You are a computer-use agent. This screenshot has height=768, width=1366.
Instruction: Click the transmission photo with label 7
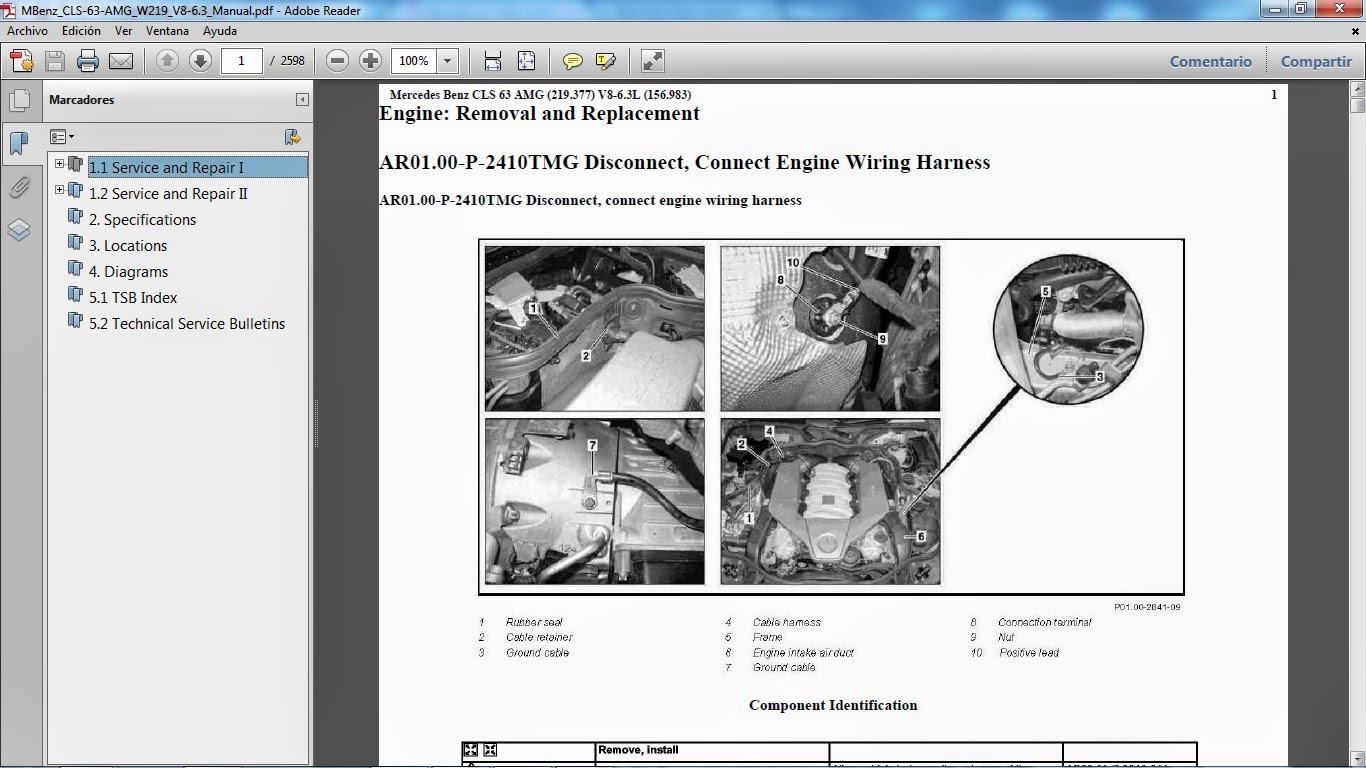point(594,501)
